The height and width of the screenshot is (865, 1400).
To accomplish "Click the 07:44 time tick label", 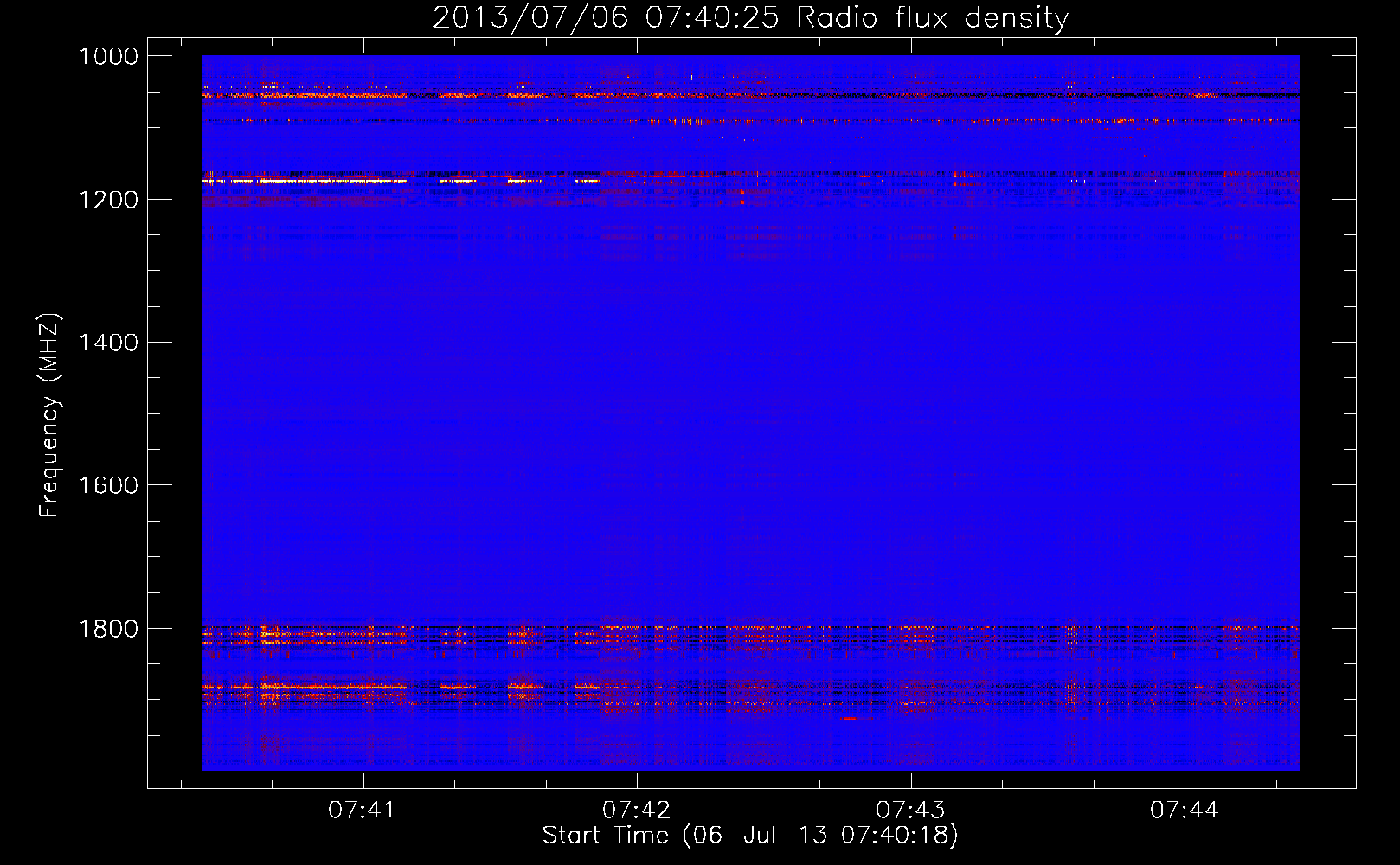I will pyautogui.click(x=1185, y=810).
